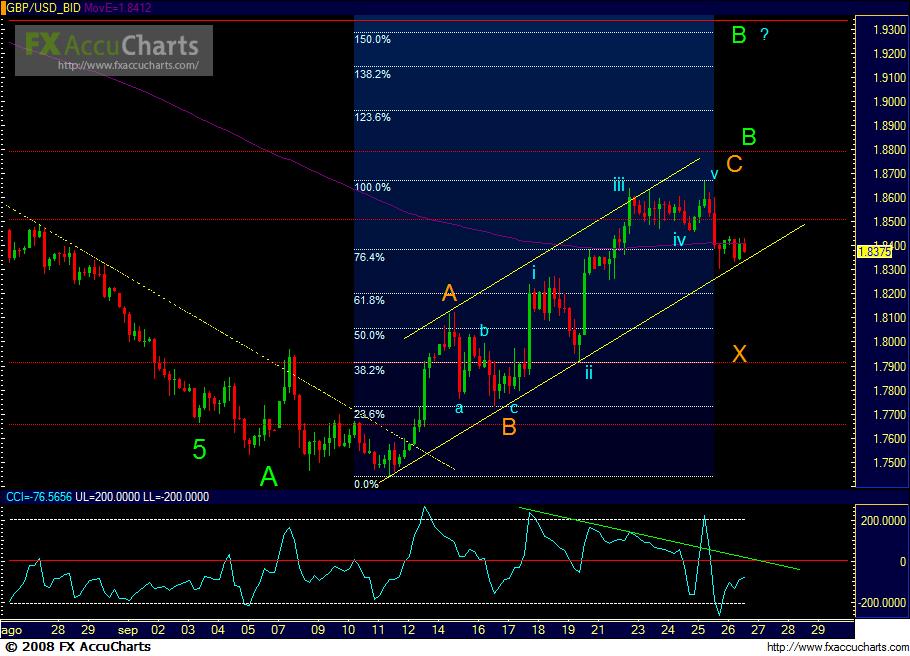Select the 38.2% Fibonacci retracement label

[369, 370]
